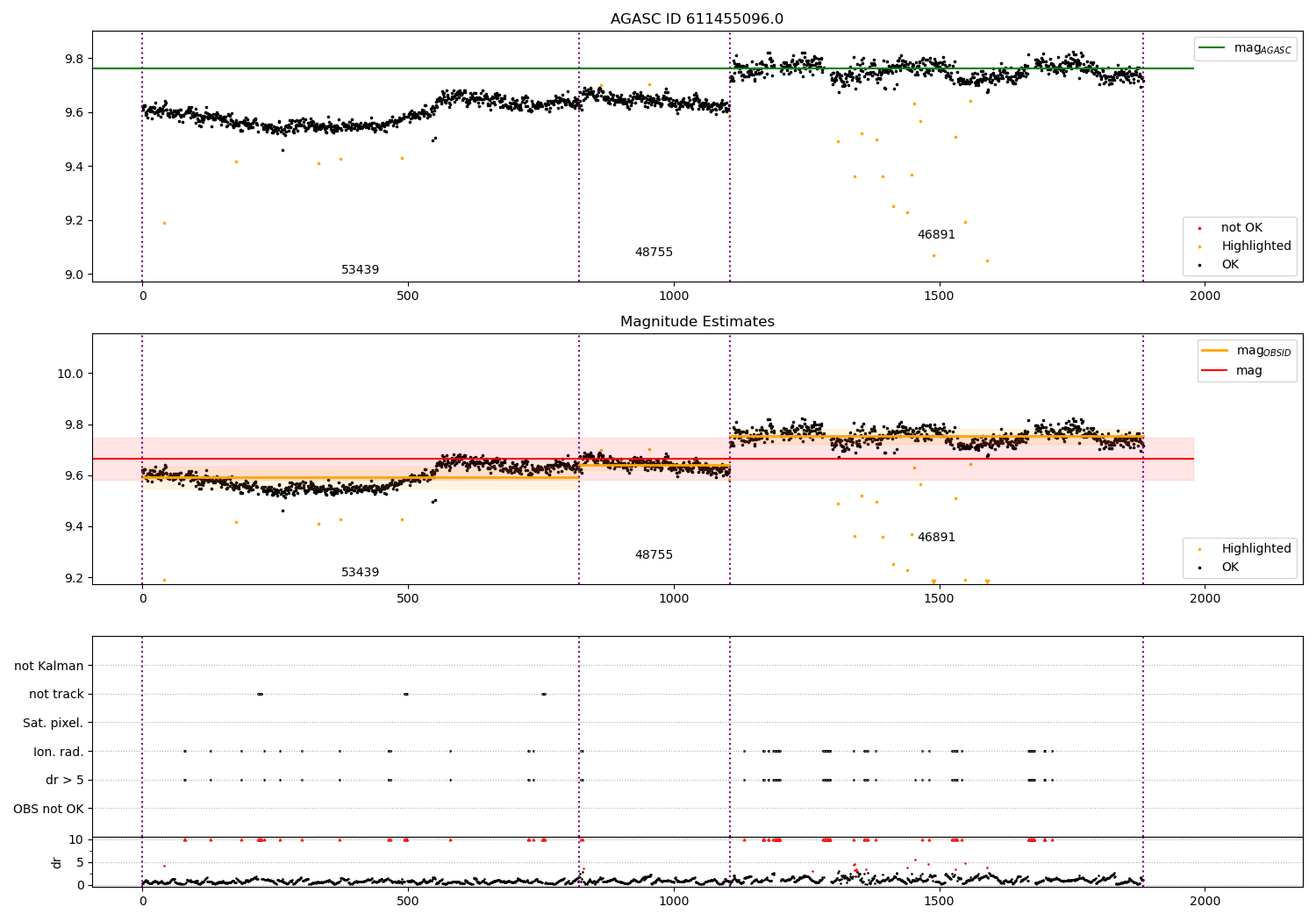Screen dimensions: 1316x921
Task: Click the '53439' label in the middle plot
Action: (x=360, y=572)
